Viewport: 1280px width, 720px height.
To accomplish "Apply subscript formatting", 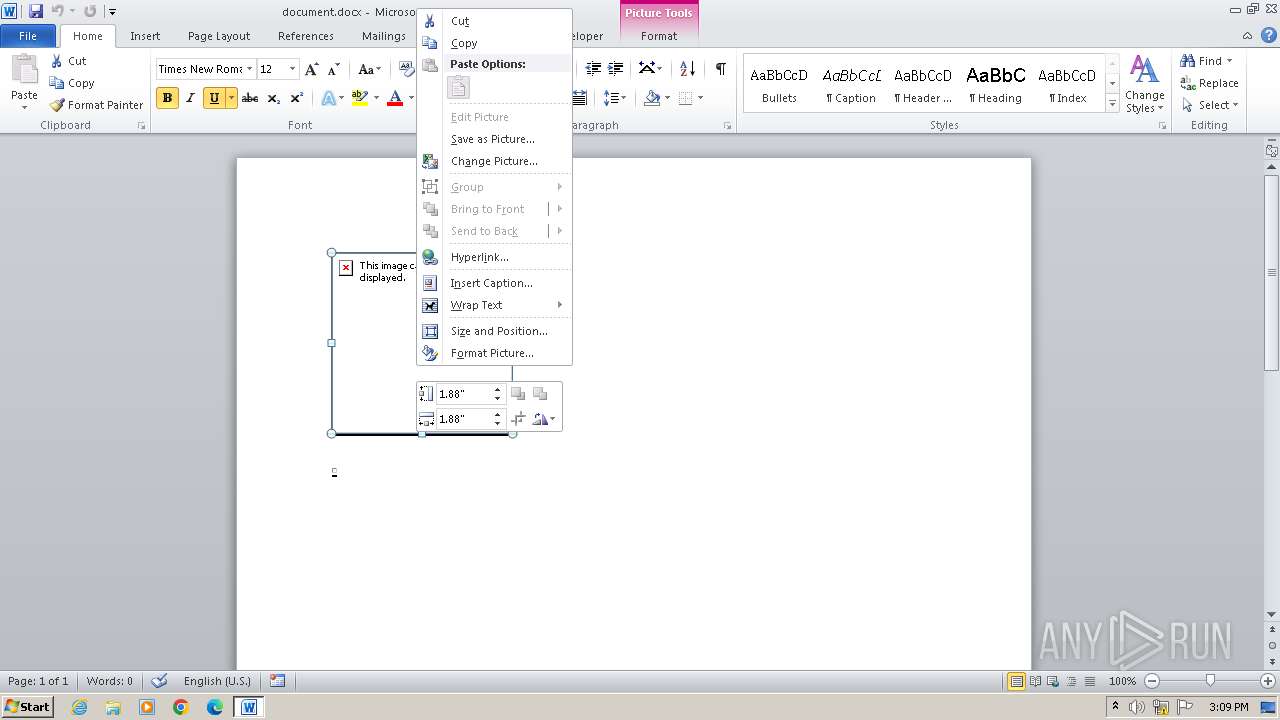I will coord(274,98).
